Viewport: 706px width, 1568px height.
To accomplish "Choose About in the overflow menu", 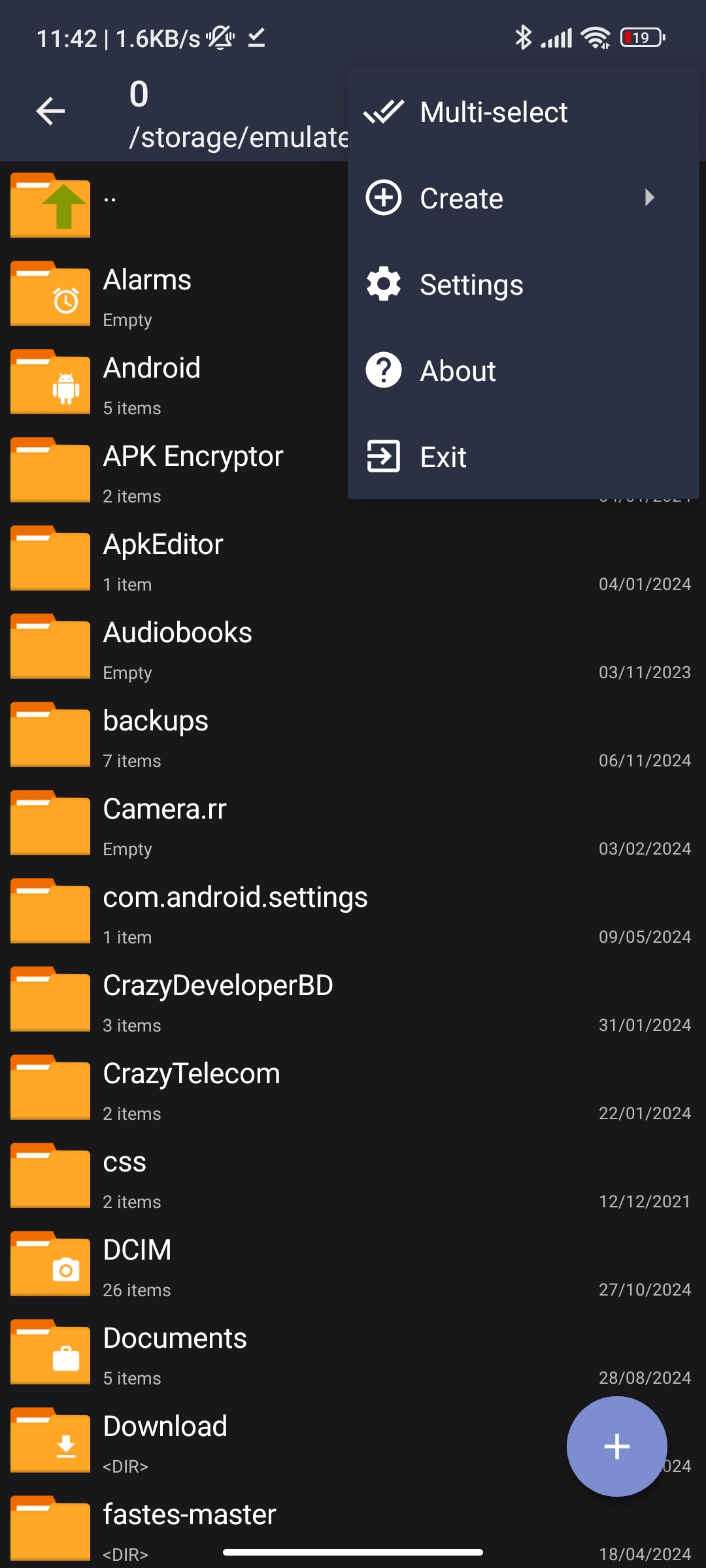I will coord(523,370).
